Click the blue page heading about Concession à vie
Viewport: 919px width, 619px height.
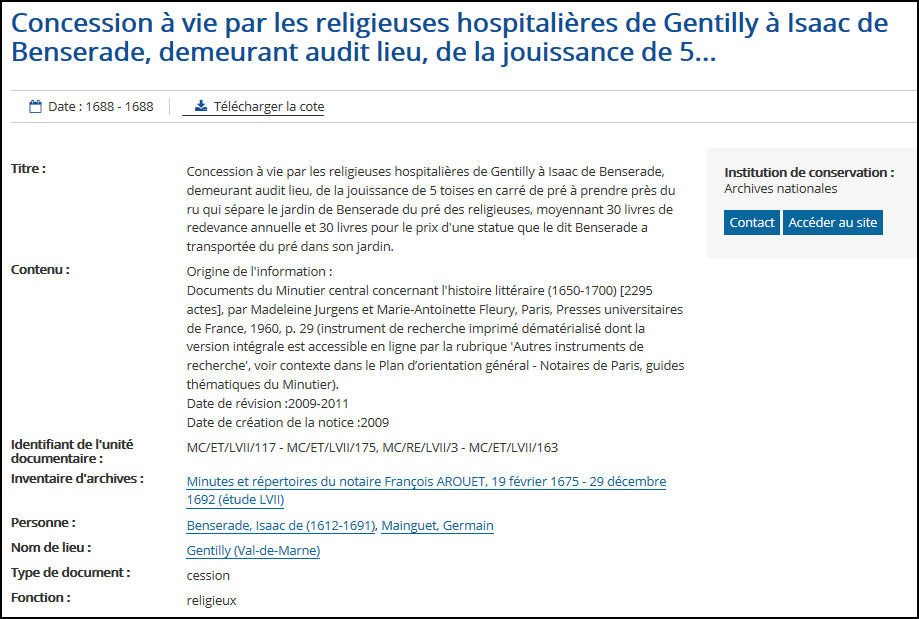pyautogui.click(x=450, y=38)
